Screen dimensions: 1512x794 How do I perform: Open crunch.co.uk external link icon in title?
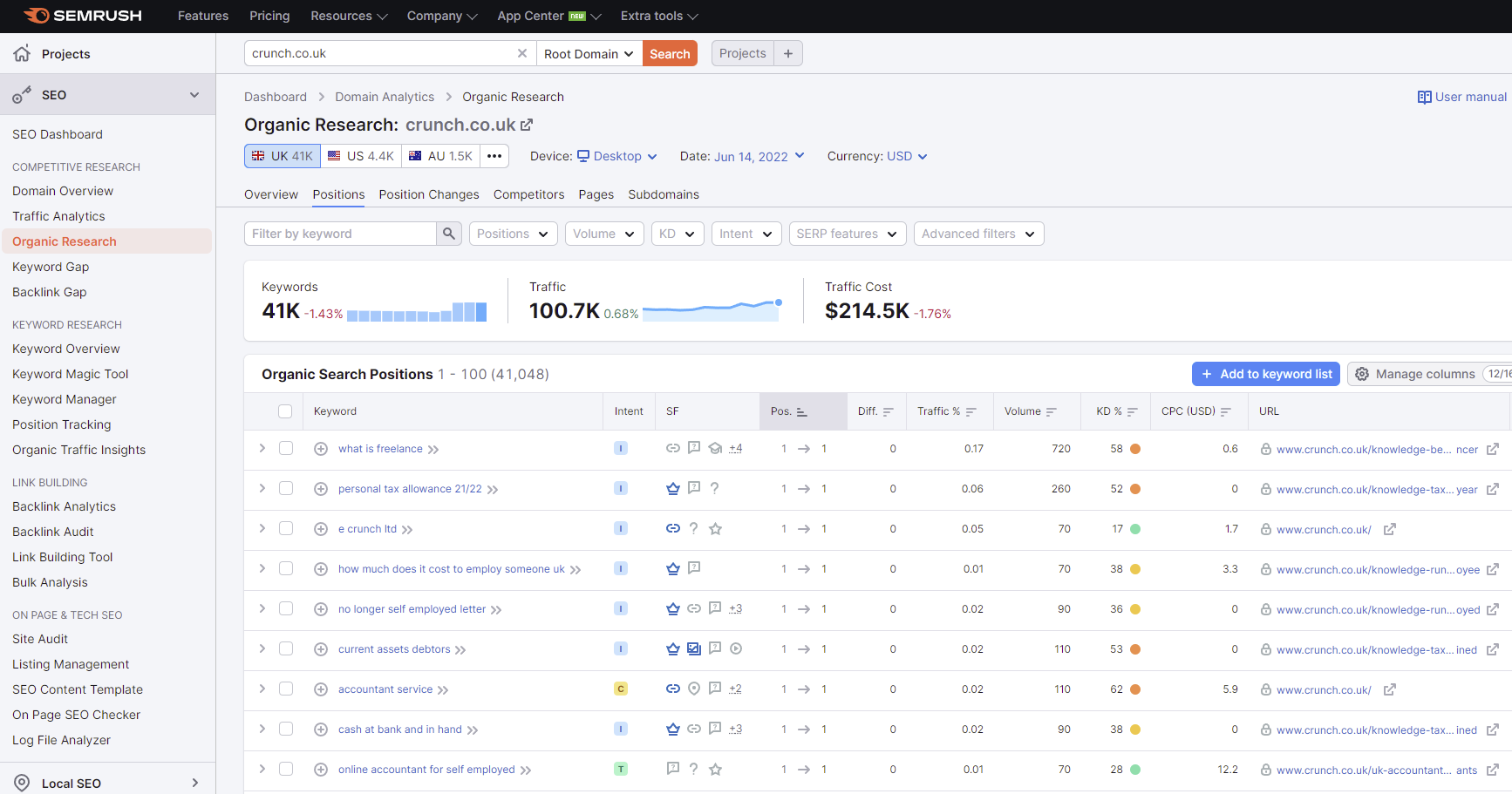click(527, 125)
